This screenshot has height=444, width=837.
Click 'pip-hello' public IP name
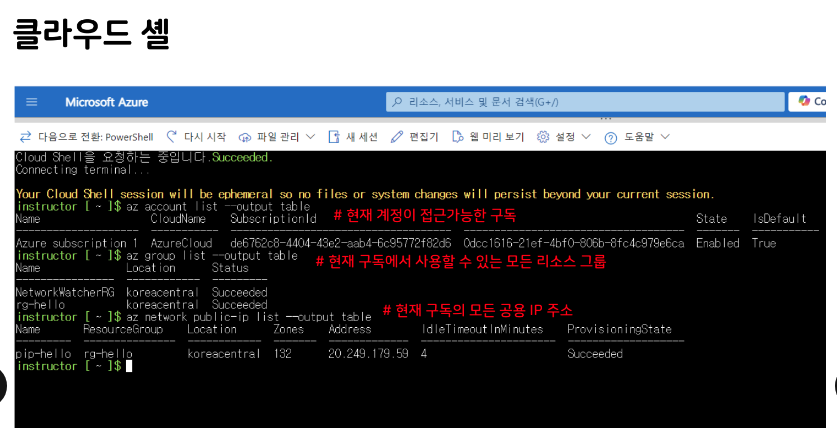pos(43,354)
